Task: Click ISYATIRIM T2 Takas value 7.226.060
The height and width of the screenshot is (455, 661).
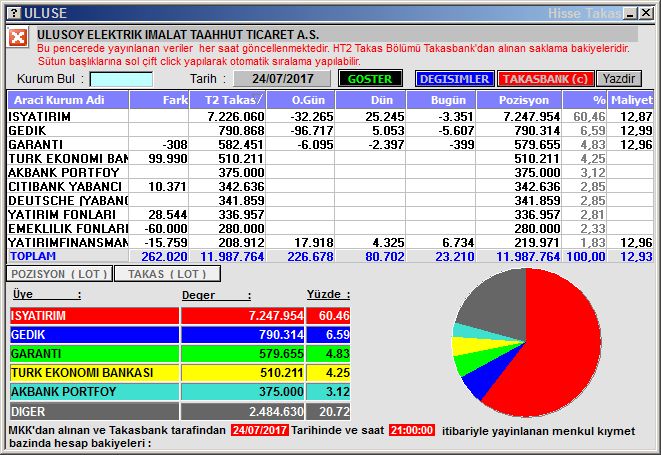Action: pyautogui.click(x=236, y=116)
